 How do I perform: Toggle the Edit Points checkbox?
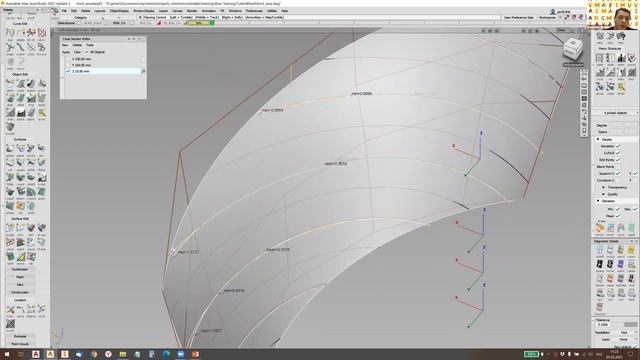[618, 160]
